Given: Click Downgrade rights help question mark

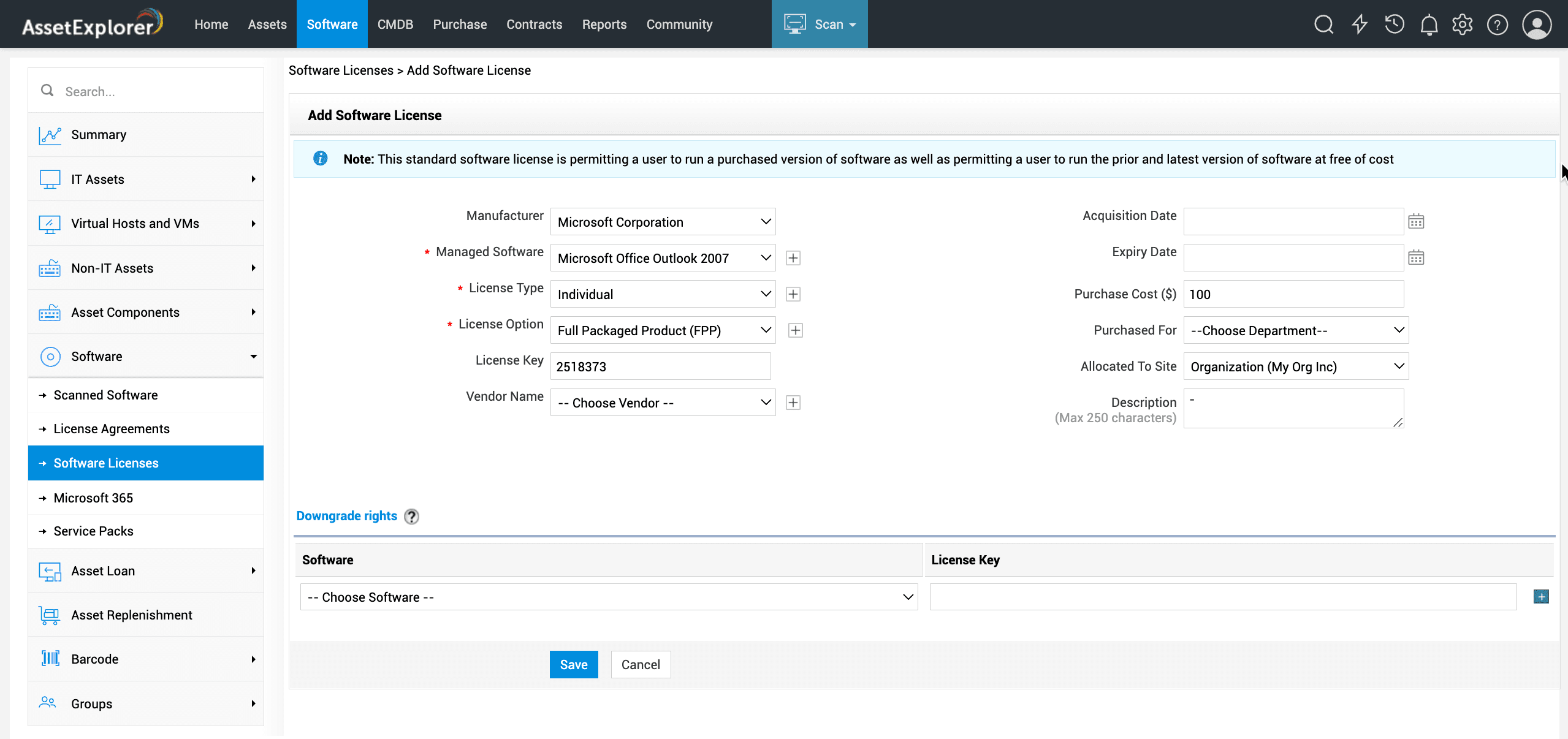Looking at the screenshot, I should pos(412,517).
